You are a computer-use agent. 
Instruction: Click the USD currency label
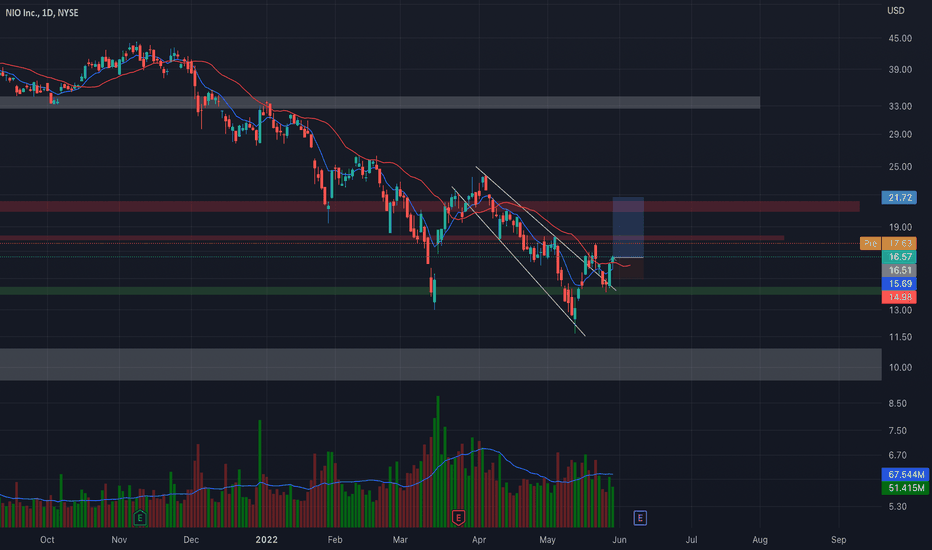click(896, 11)
